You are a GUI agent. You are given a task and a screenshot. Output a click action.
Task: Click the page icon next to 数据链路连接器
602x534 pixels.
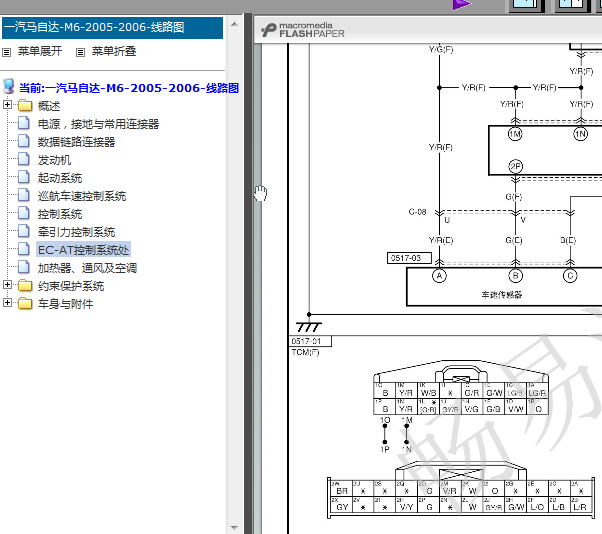pos(24,141)
